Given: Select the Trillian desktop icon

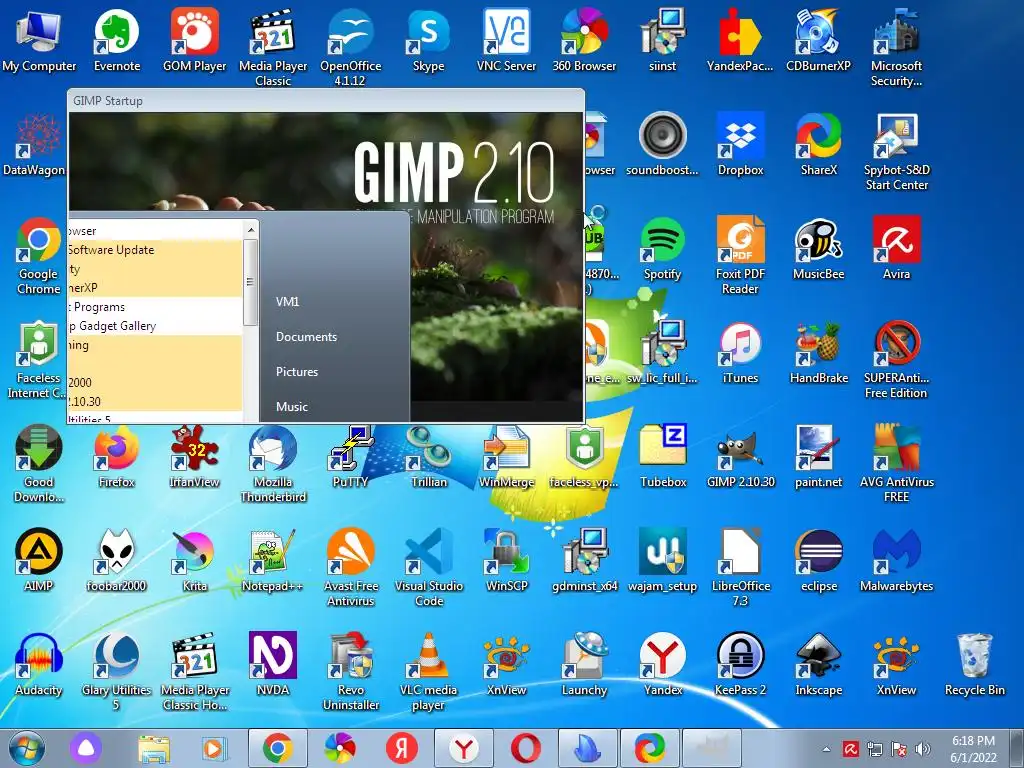Looking at the screenshot, I should point(428,456).
